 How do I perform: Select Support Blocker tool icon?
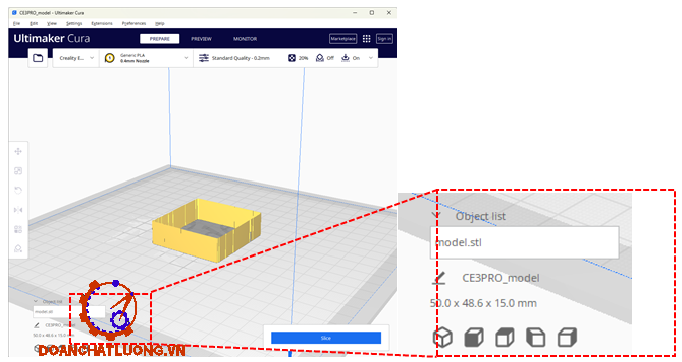(18, 248)
